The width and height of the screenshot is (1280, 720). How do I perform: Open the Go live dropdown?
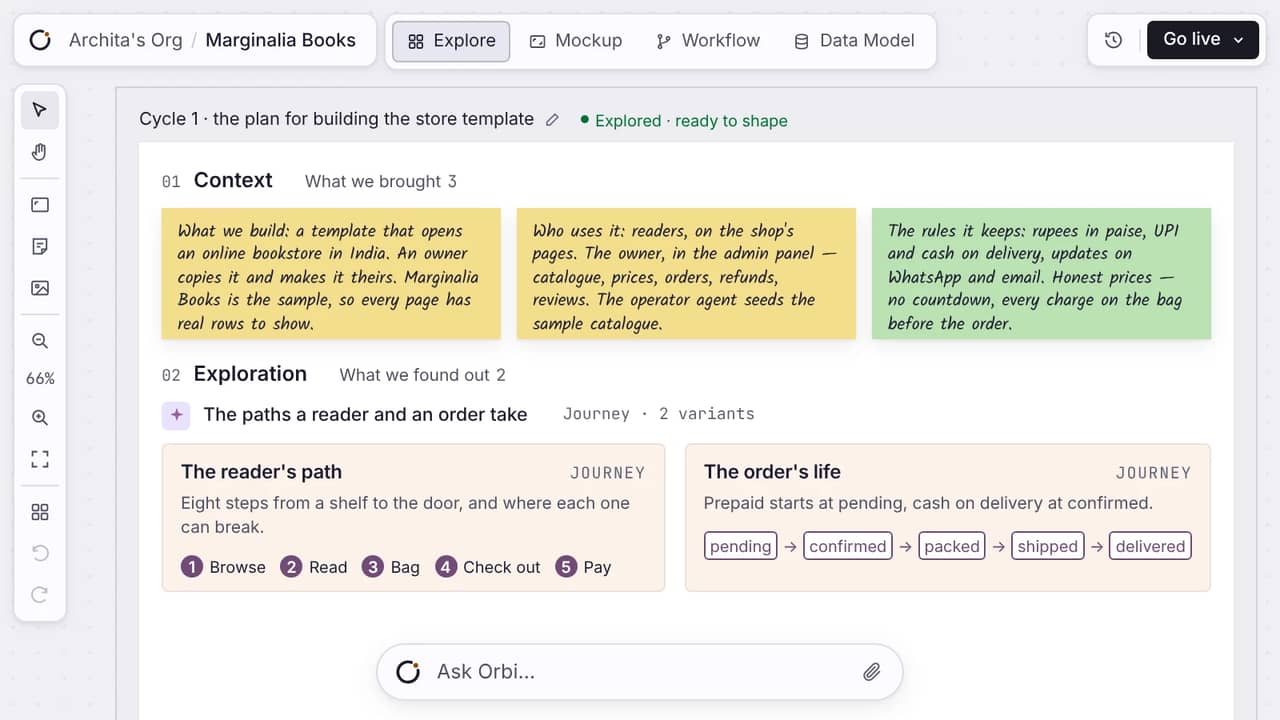[1203, 40]
